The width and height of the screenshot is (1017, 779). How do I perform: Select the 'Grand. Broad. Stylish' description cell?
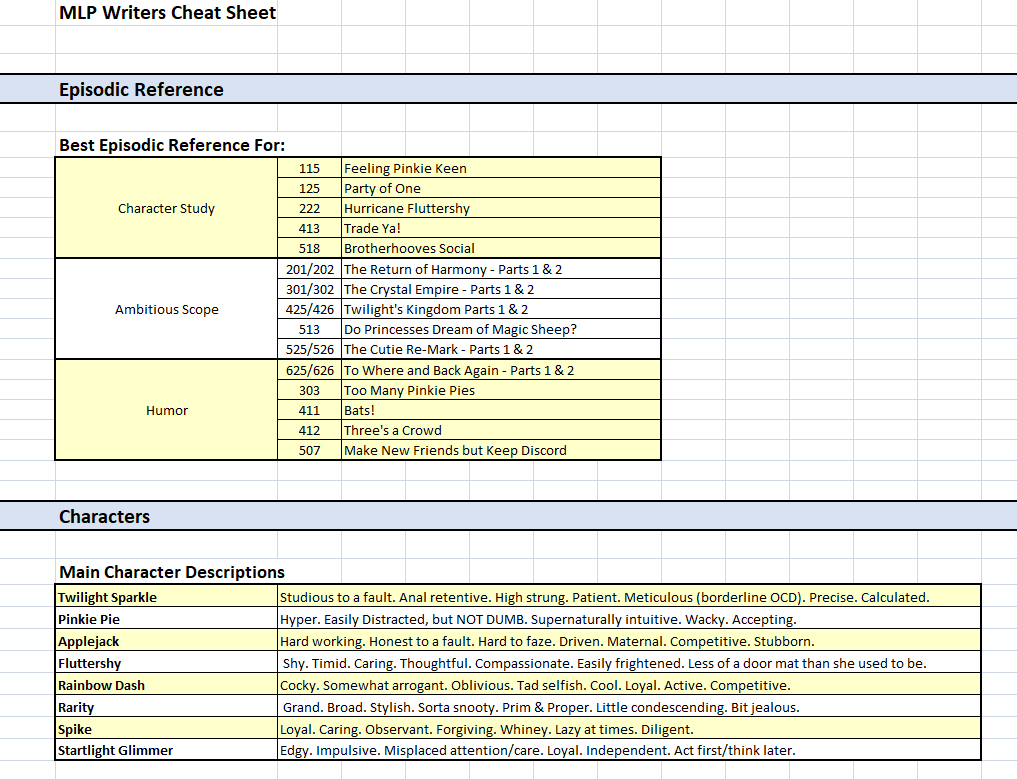[629, 707]
